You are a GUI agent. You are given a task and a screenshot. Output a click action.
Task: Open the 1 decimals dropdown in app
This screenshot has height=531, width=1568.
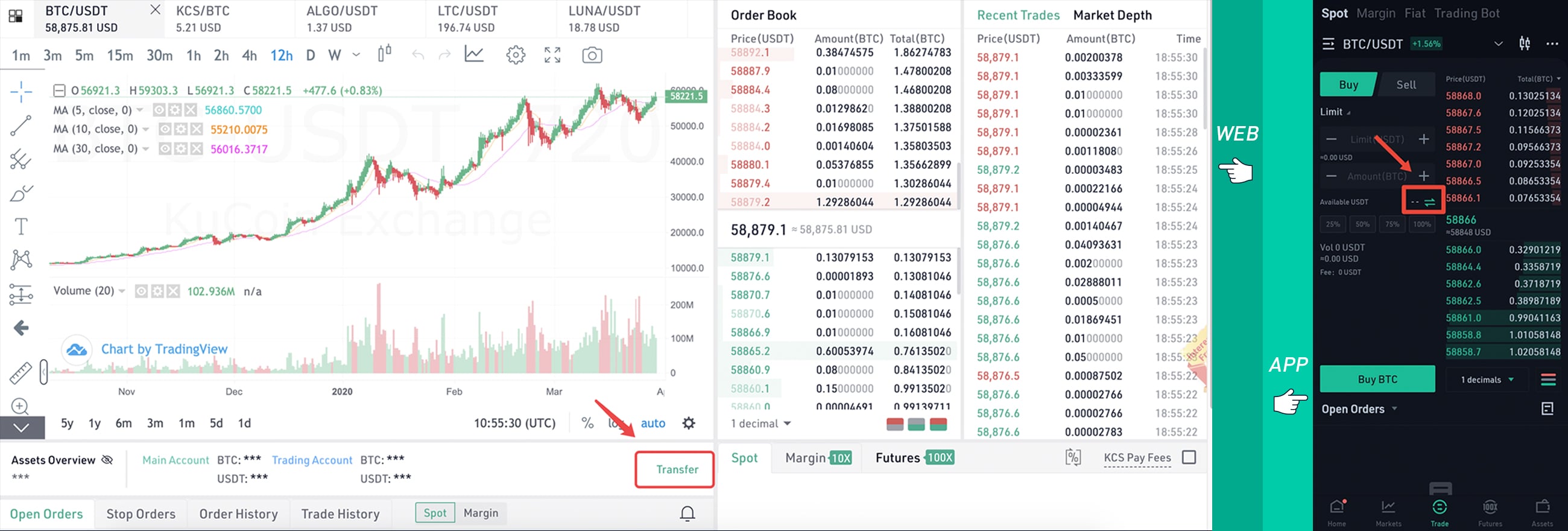(1487, 380)
